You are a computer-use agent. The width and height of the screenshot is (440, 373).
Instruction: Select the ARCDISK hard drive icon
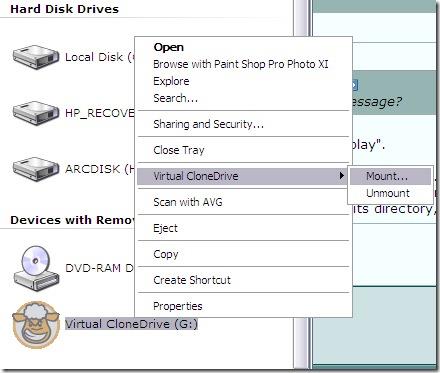[36, 169]
